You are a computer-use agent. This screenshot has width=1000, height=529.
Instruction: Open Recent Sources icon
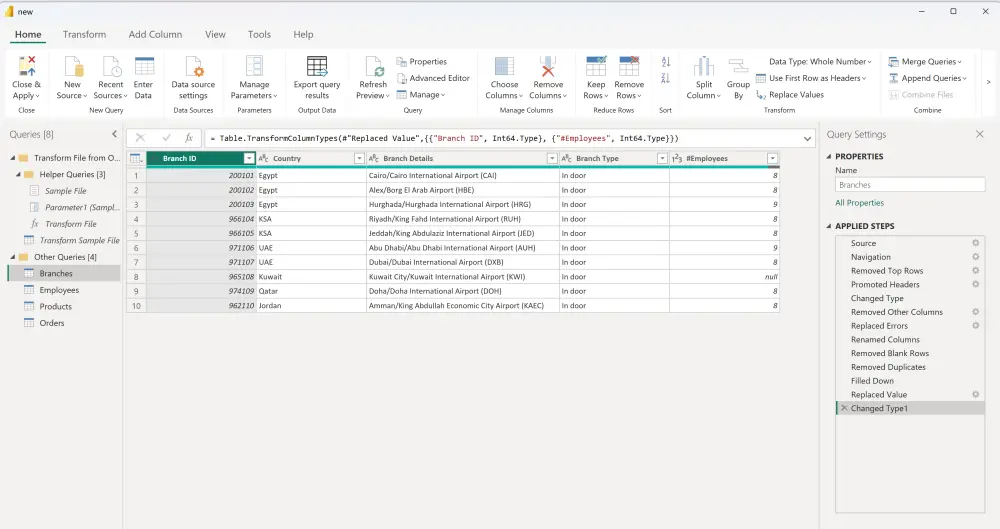click(111, 66)
